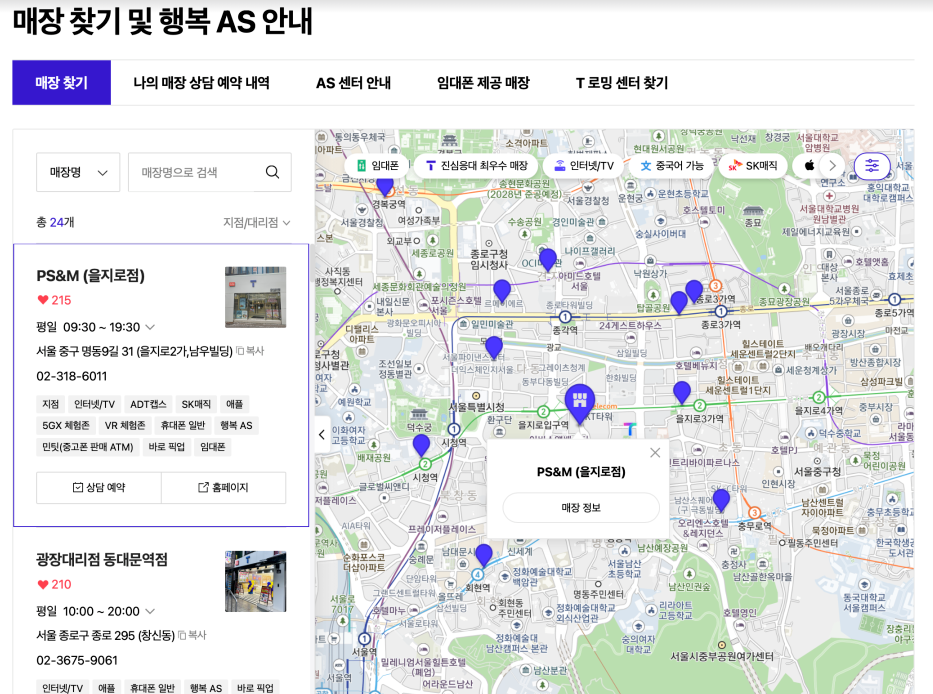Click the 바로 픽업 tag on PS&M card
This screenshot has width=933, height=694.
166,447
